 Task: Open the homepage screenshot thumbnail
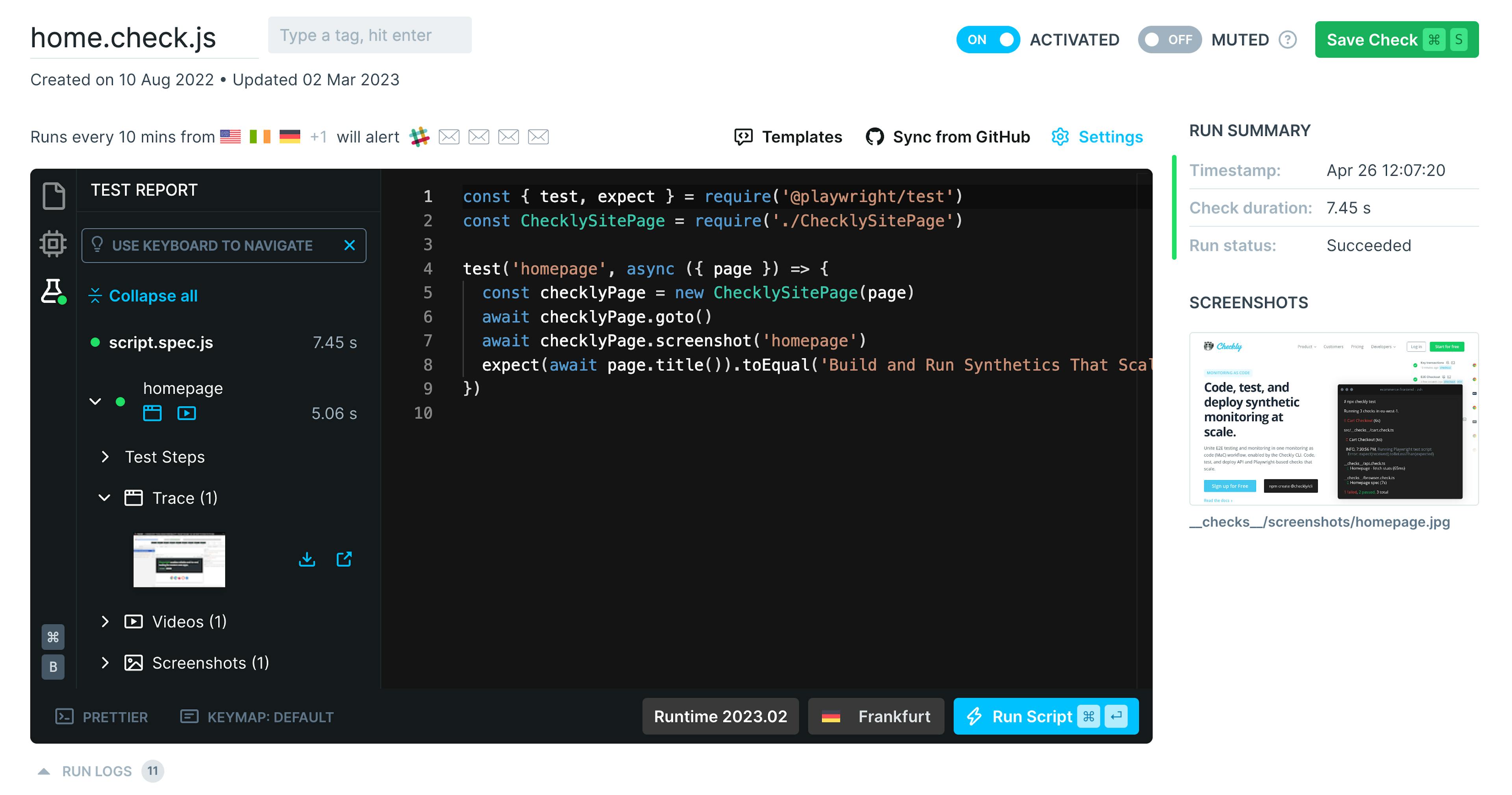[x=1334, y=419]
